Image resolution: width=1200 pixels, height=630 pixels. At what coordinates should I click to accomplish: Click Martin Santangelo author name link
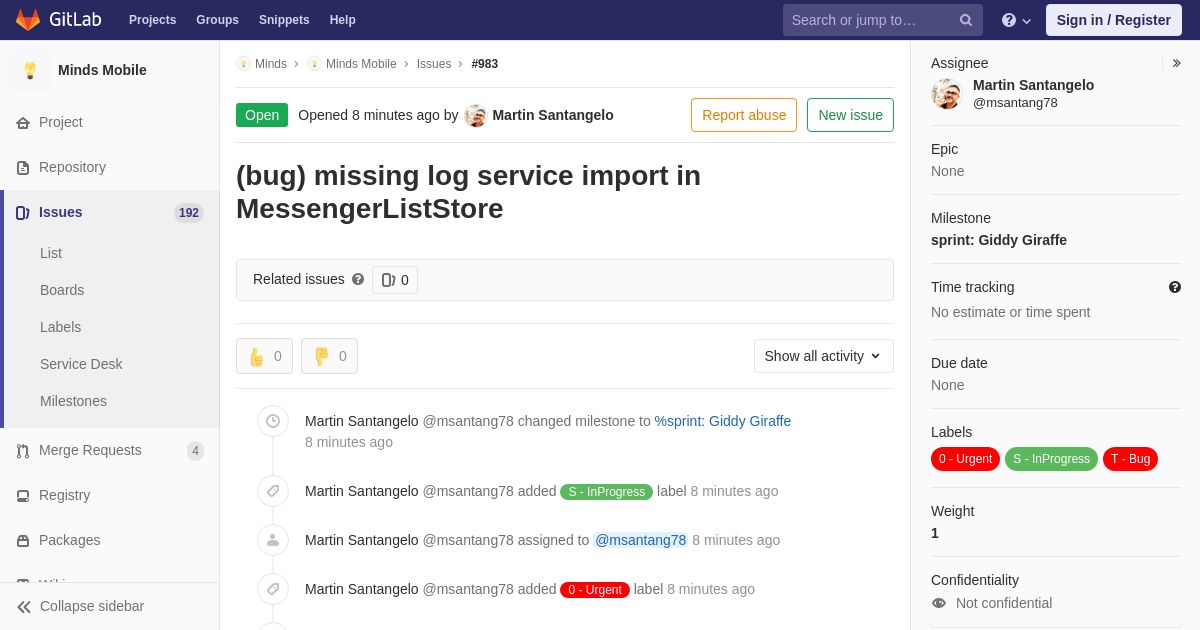[x=553, y=115]
